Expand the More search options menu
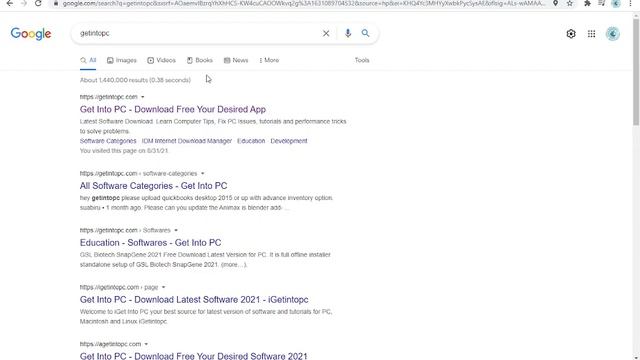The height and width of the screenshot is (360, 640). (269, 60)
